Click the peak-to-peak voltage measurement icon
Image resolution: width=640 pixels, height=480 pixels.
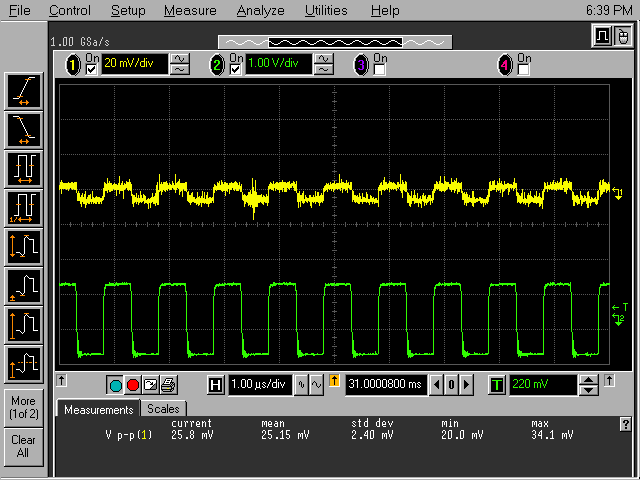point(23,246)
